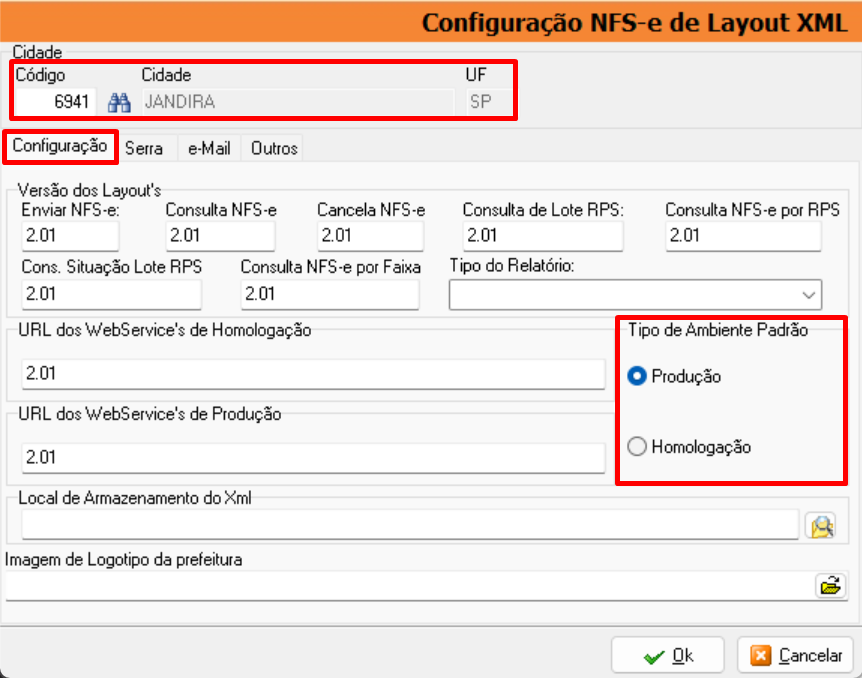This screenshot has width=862, height=678.
Task: Click the Homologação WebService URL field
Action: click(x=313, y=374)
